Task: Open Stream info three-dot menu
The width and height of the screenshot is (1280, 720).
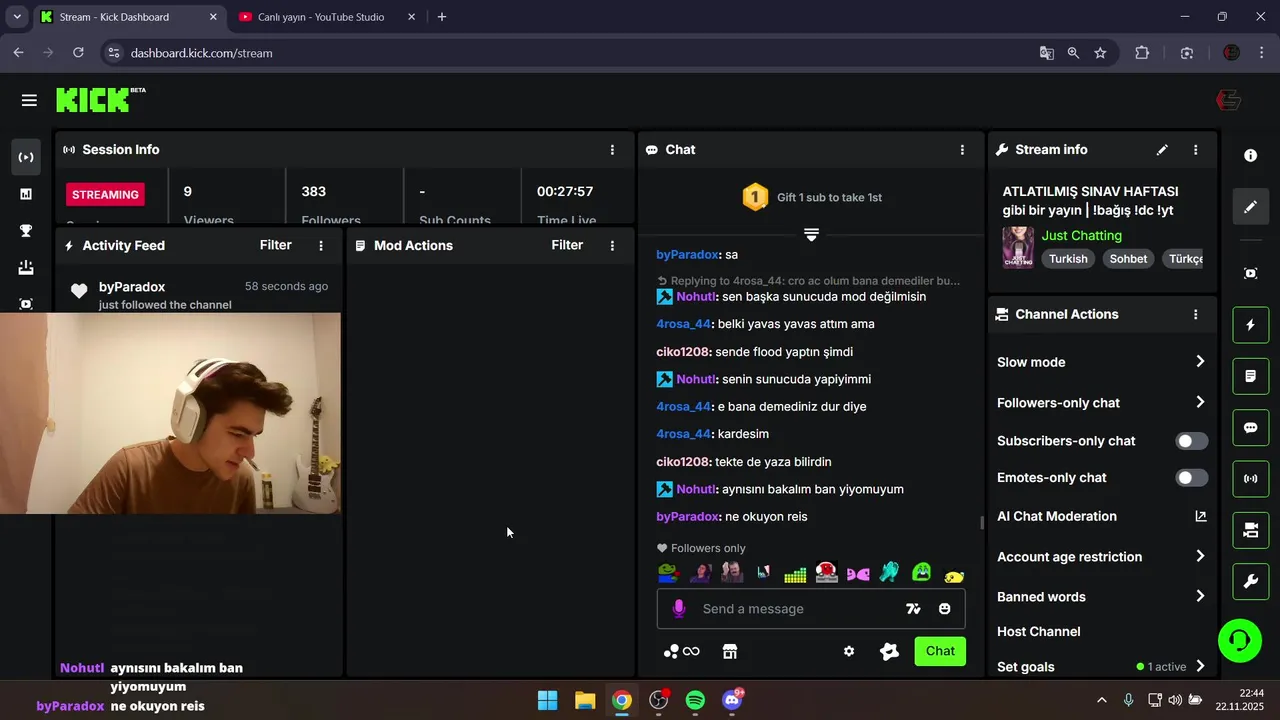Action: point(1195,150)
